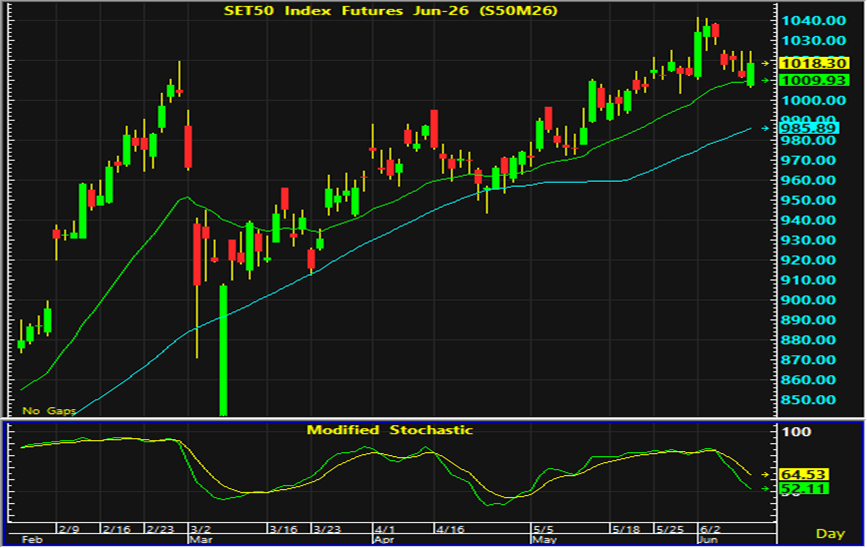
Task: Click the 5/5 date marker
Action: (x=544, y=529)
